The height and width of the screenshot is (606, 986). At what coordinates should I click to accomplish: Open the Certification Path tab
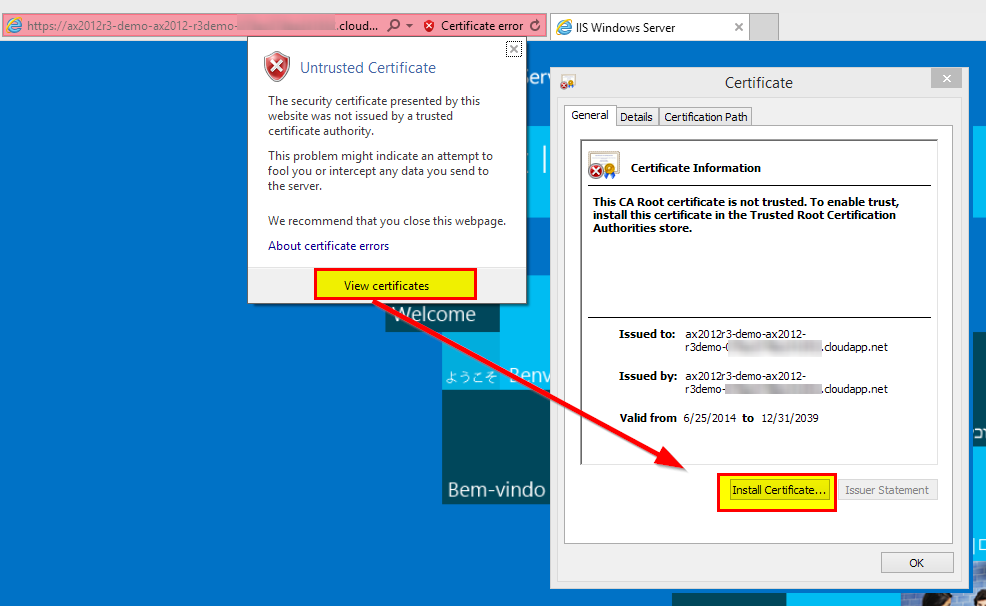pyautogui.click(x=705, y=117)
